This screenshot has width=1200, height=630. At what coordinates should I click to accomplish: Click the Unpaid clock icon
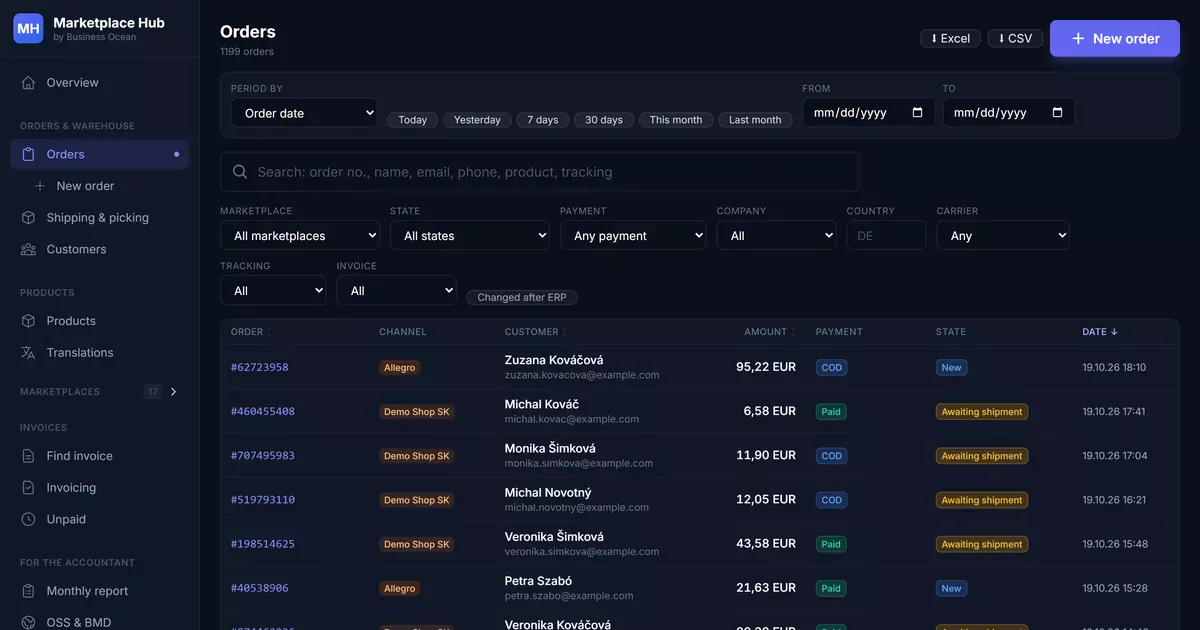coord(28,520)
